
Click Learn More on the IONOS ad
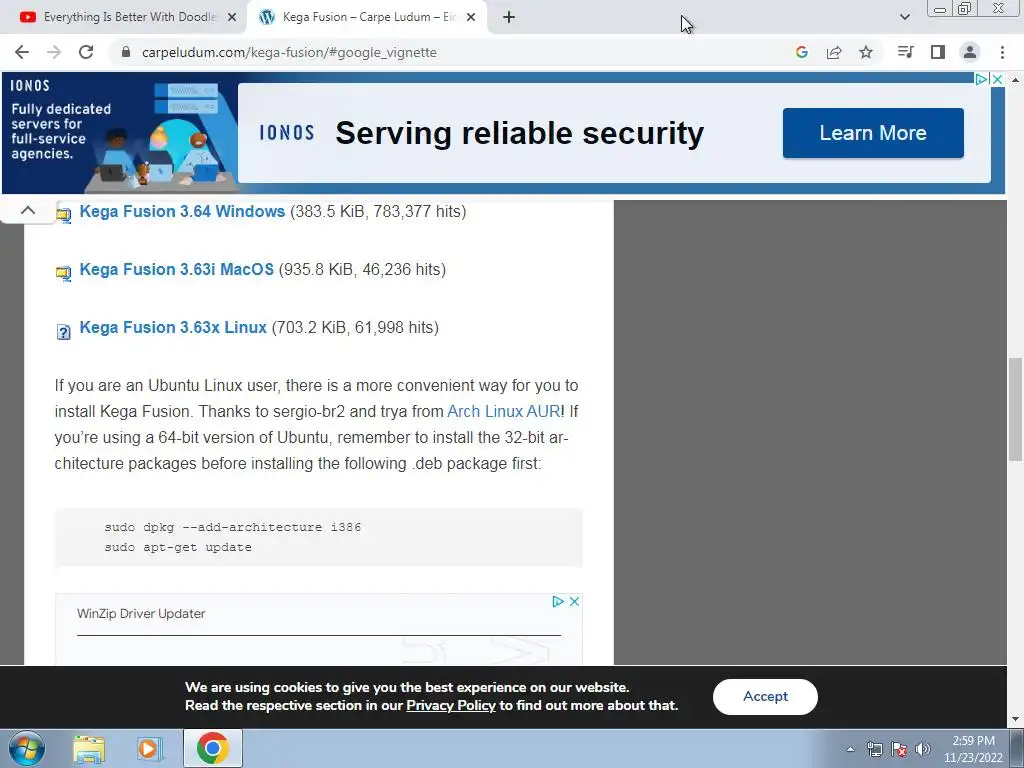coord(873,133)
